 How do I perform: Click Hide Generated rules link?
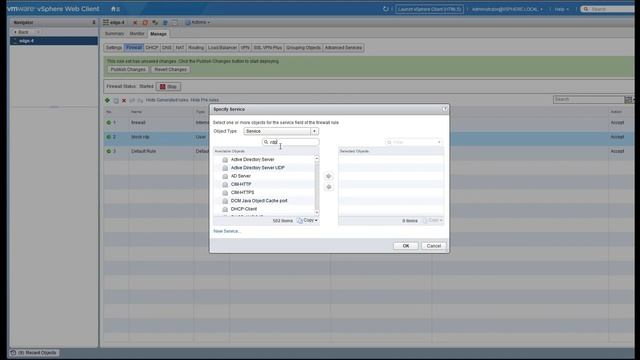point(167,100)
